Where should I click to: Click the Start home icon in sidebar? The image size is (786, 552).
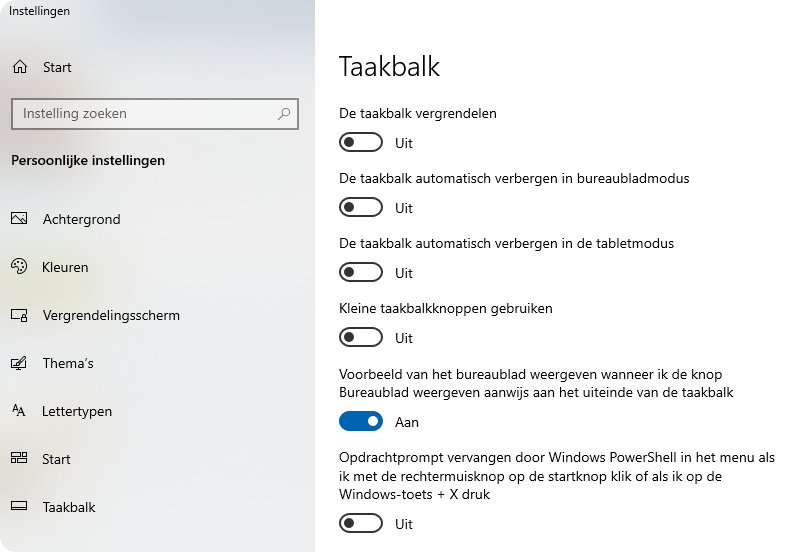click(19, 67)
